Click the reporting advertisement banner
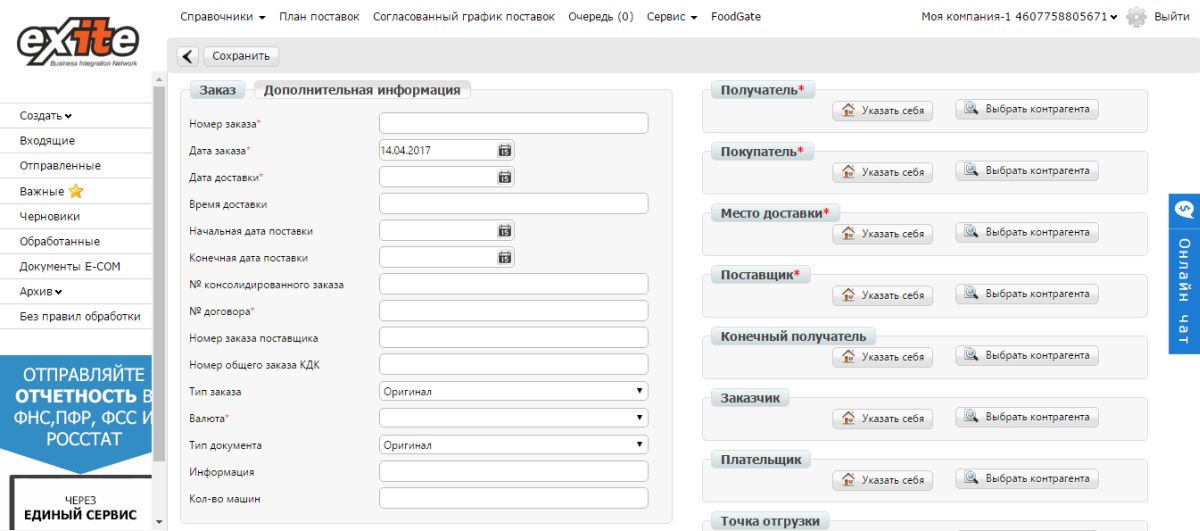The height and width of the screenshot is (531, 1200). [76, 443]
